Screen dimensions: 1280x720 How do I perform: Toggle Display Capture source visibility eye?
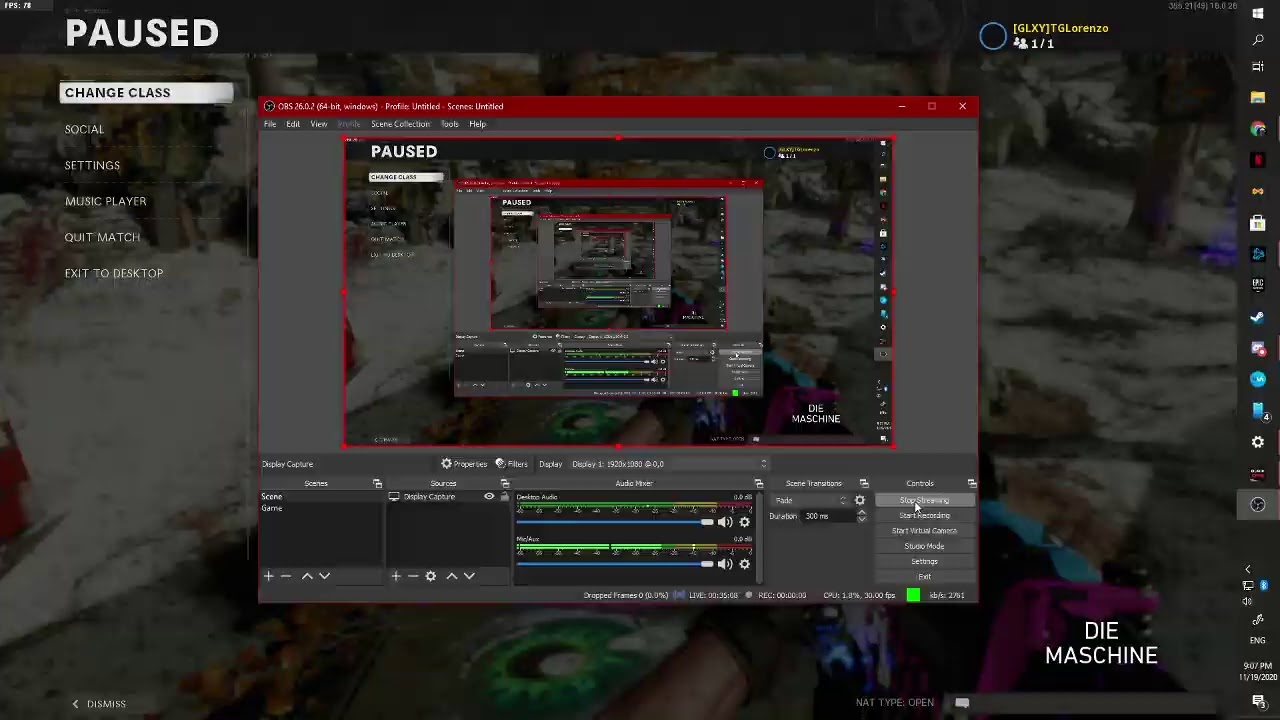tap(489, 497)
